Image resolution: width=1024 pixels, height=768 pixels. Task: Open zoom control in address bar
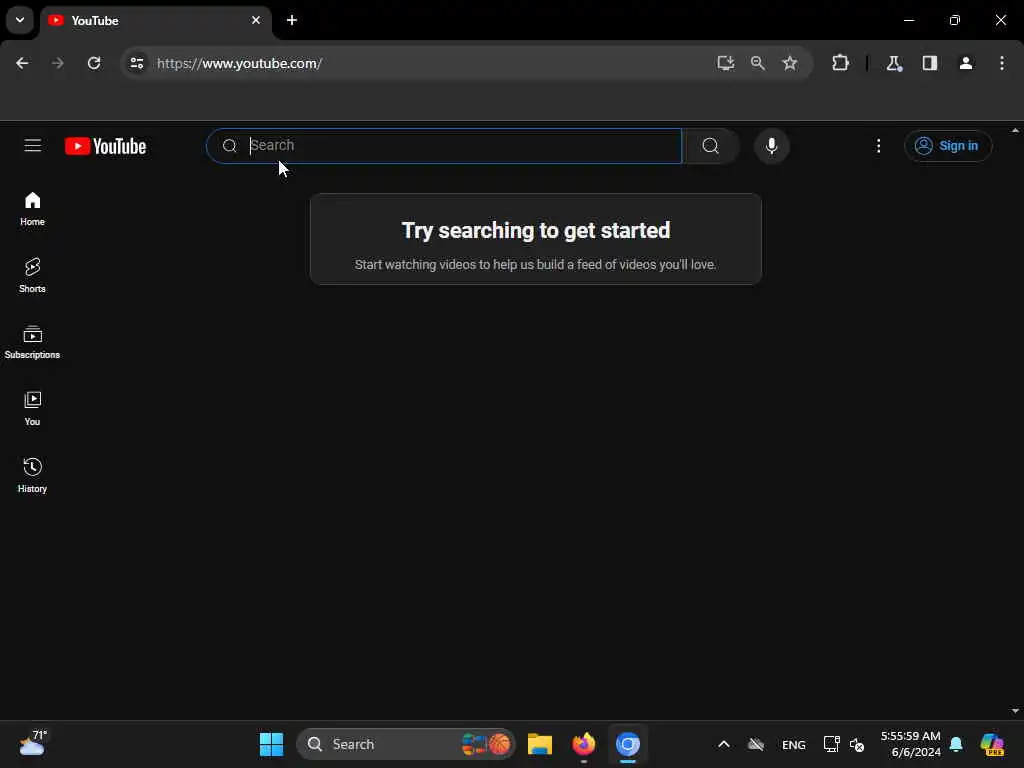pyautogui.click(x=758, y=63)
